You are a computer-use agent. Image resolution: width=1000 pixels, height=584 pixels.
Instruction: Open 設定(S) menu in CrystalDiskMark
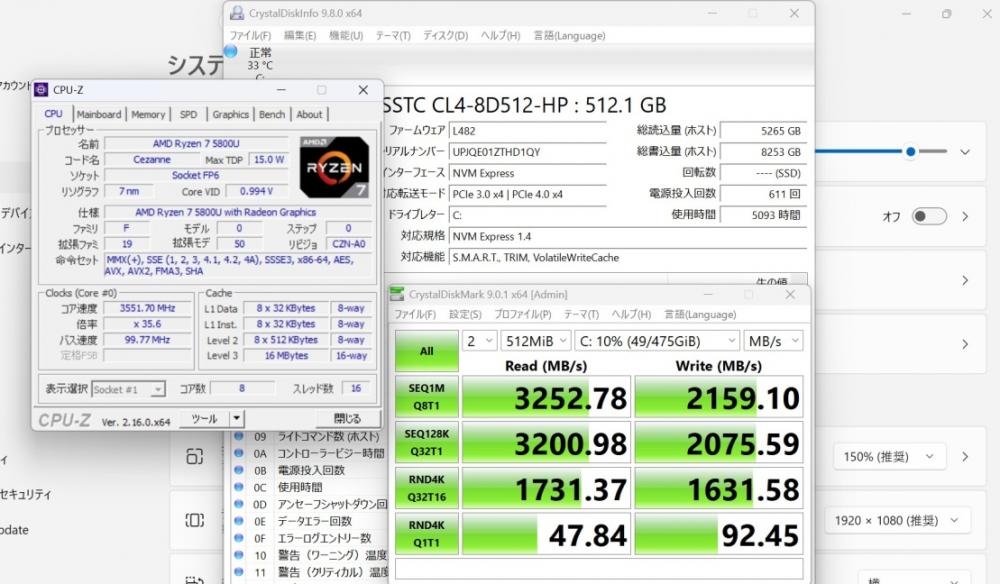[465, 314]
